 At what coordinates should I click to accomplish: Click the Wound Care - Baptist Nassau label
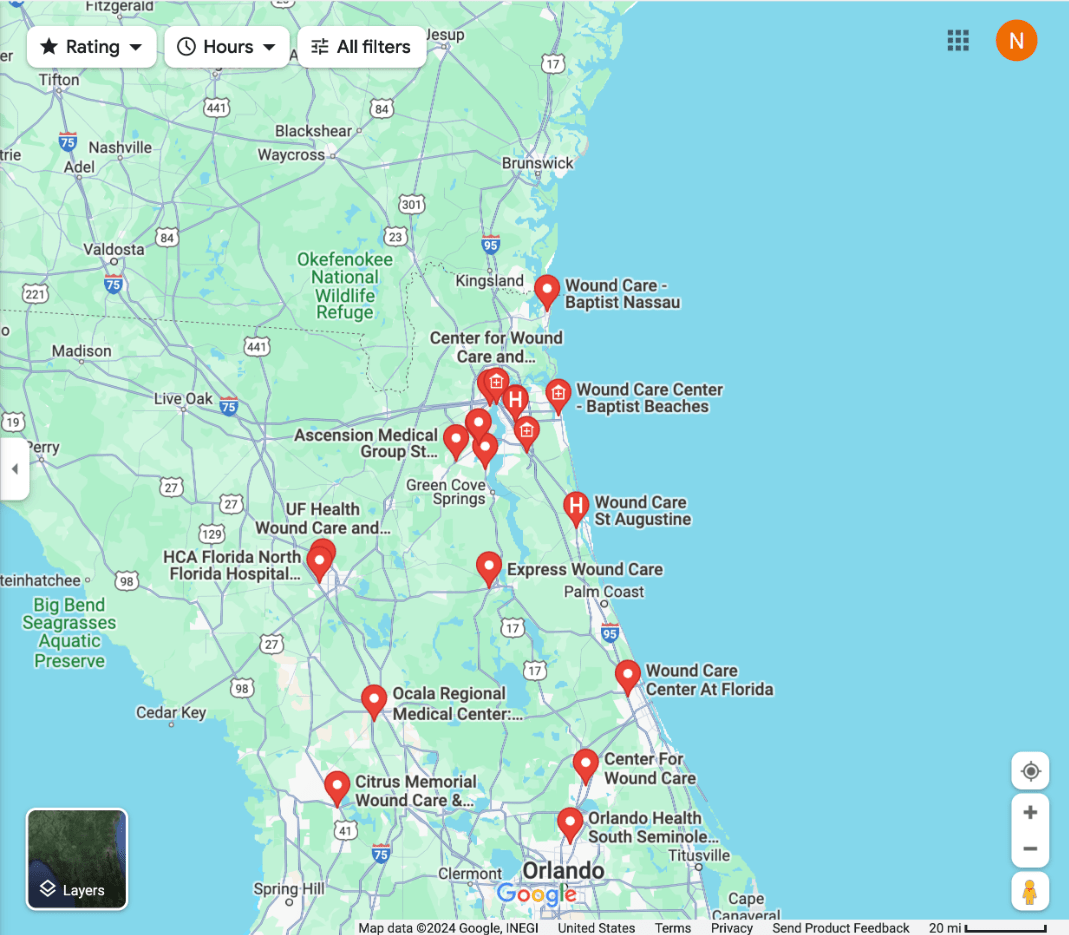622,294
